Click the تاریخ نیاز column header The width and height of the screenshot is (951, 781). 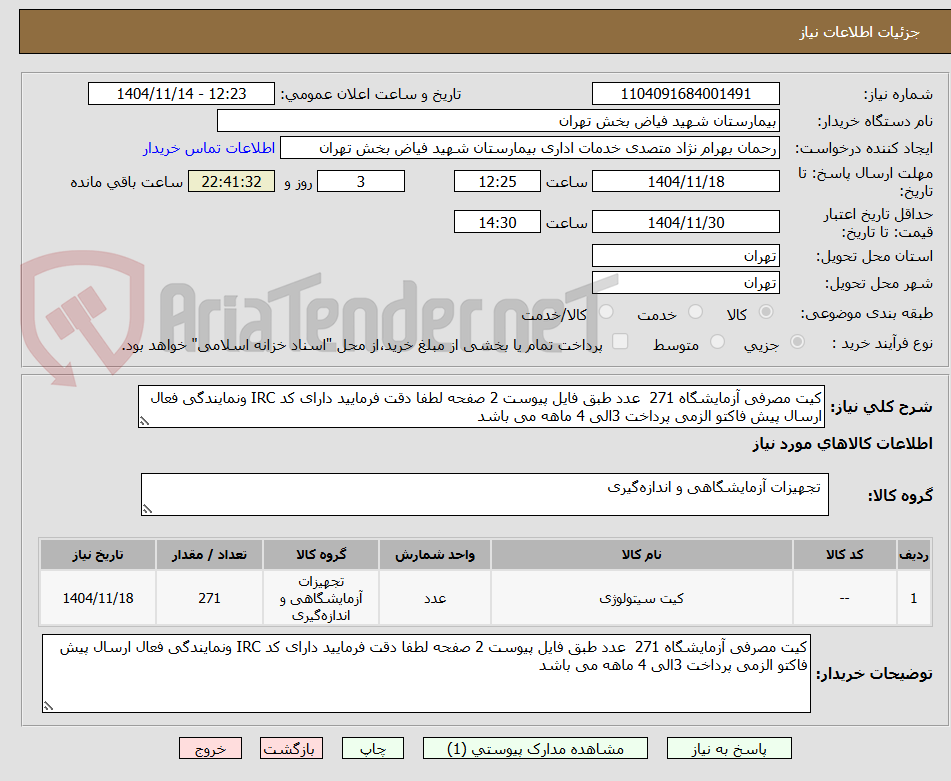[x=98, y=554]
